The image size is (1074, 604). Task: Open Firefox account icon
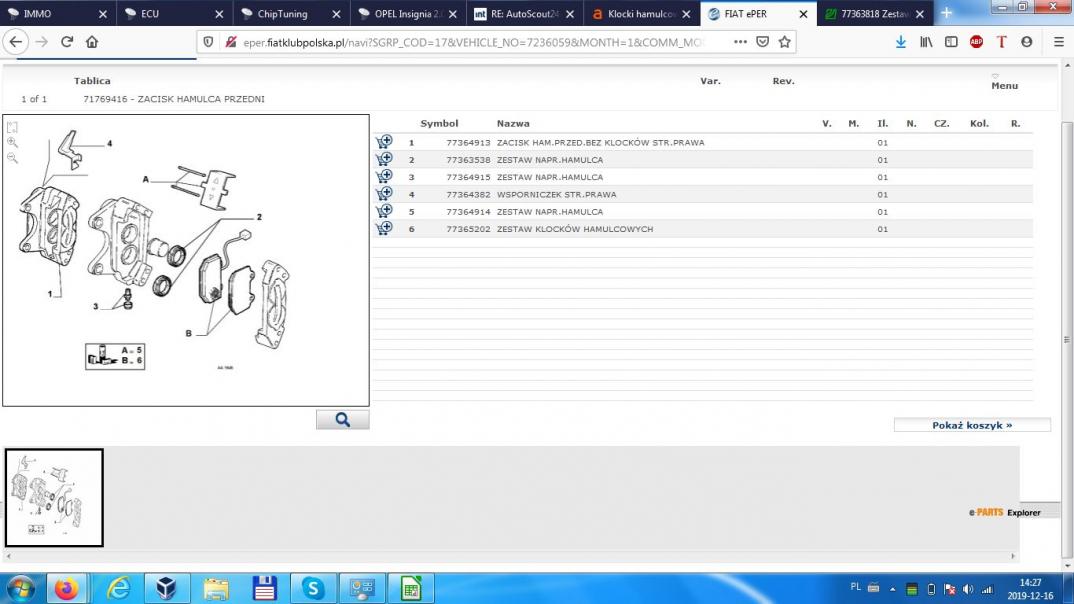(1026, 42)
